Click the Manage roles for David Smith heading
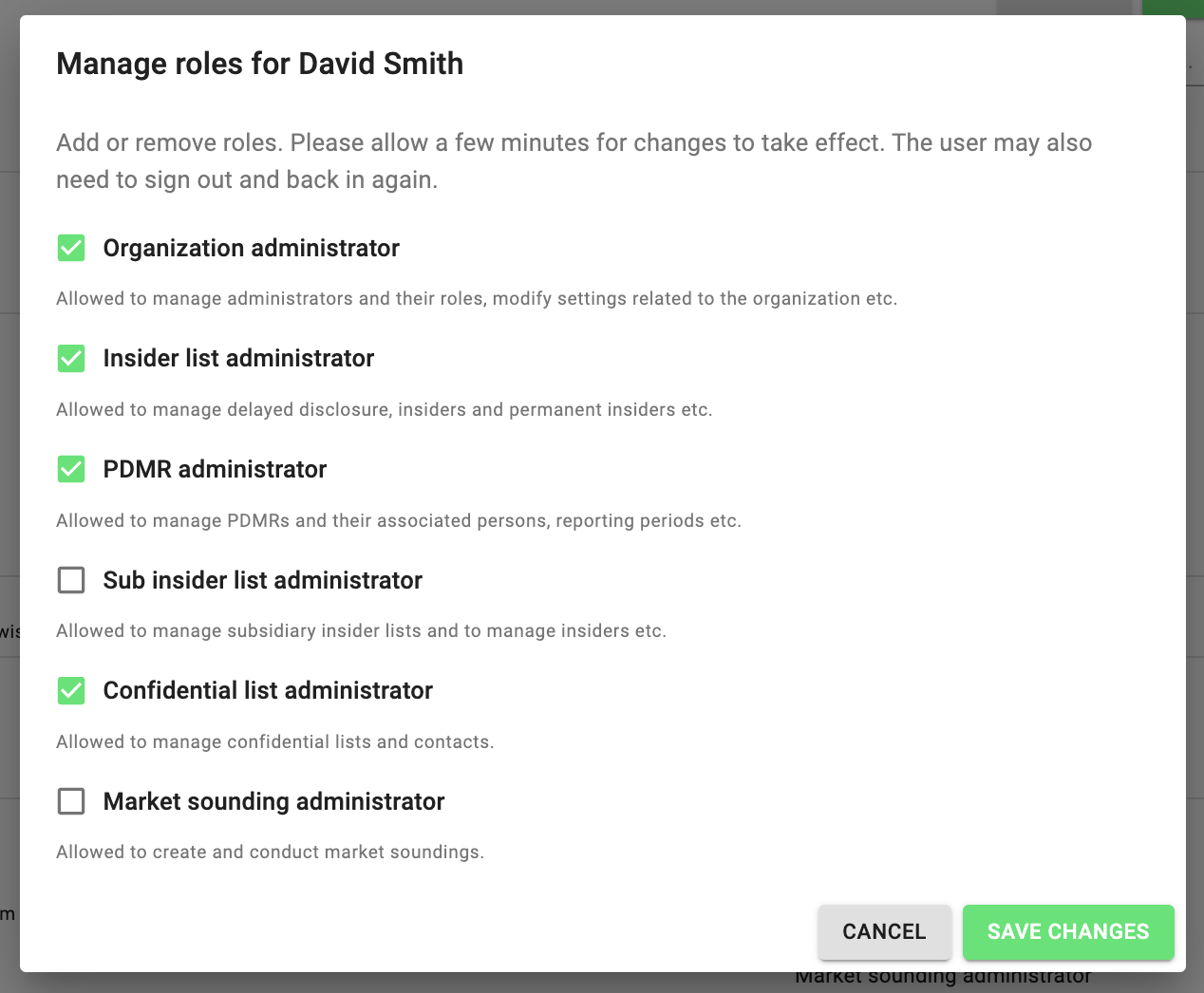Viewport: 1204px width, 993px height. (x=260, y=64)
